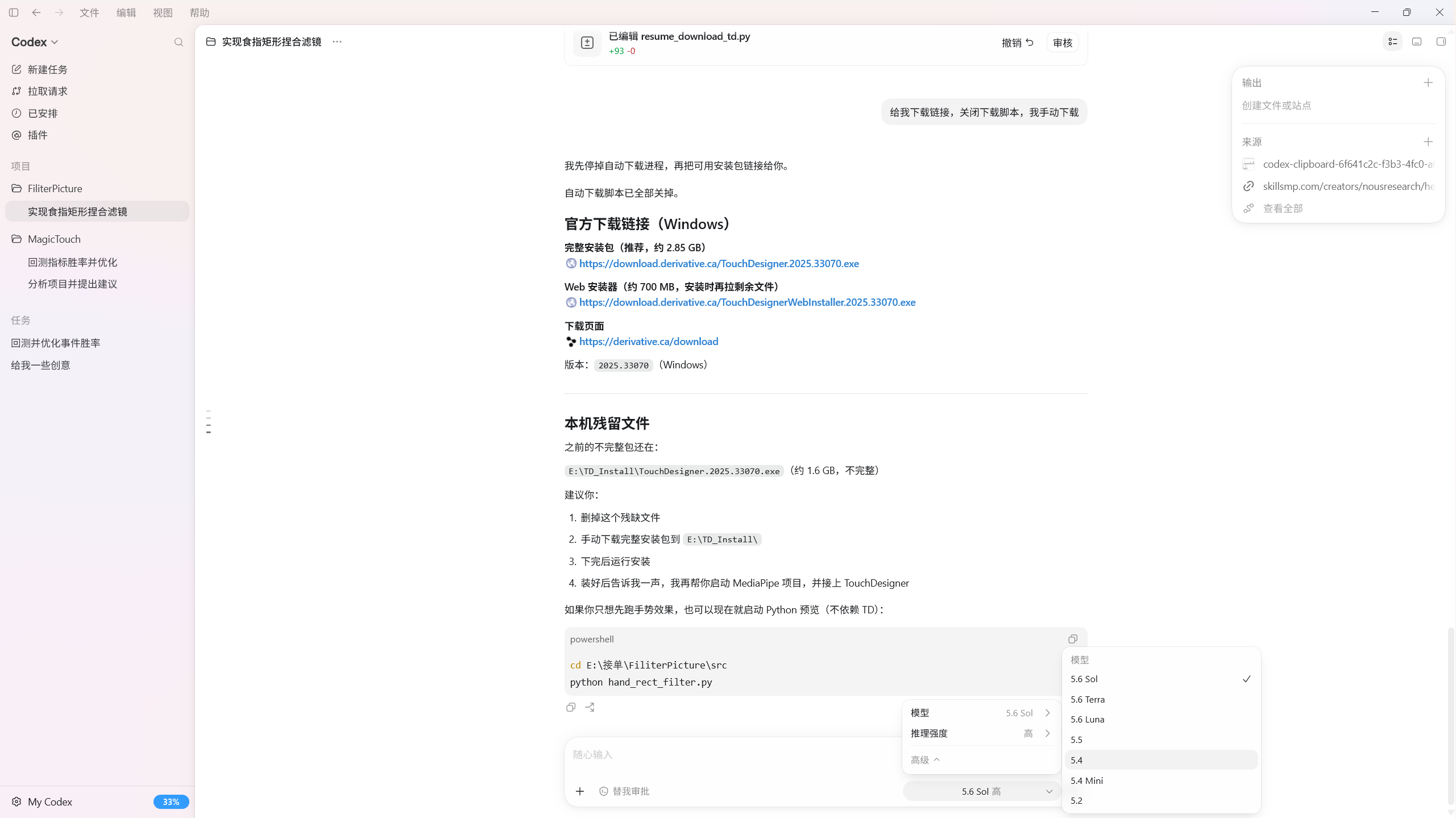Collapse the 高级 advanced options

[x=925, y=760]
